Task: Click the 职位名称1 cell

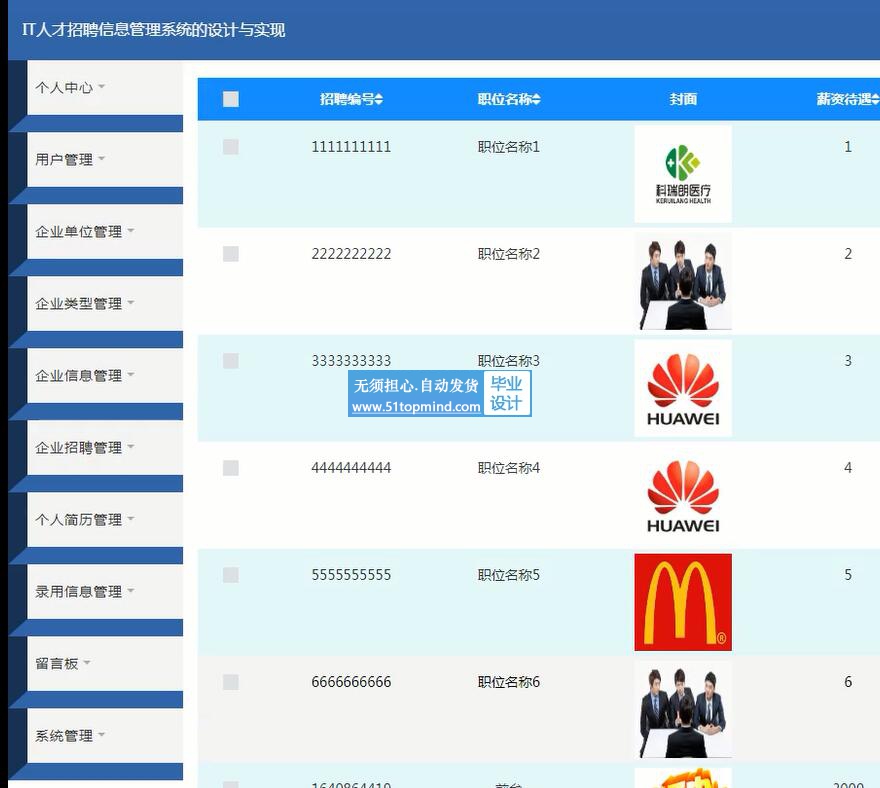Action: 508,147
